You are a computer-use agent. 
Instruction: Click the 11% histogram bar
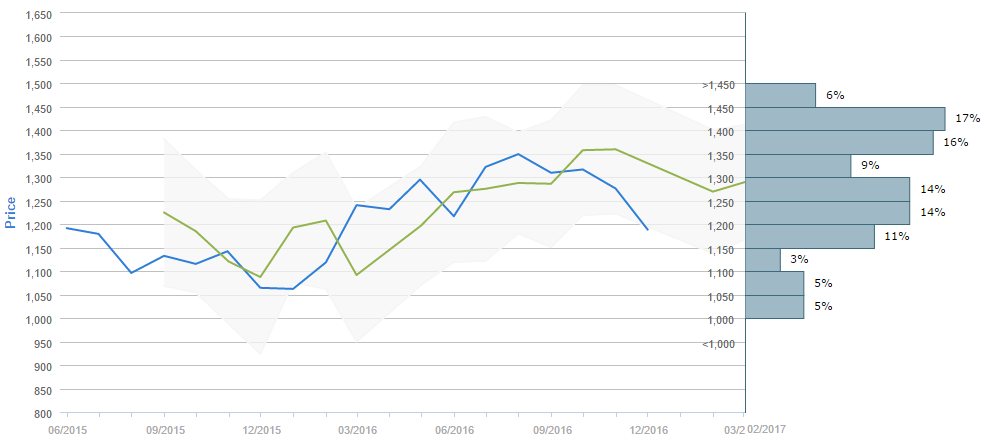coord(810,237)
